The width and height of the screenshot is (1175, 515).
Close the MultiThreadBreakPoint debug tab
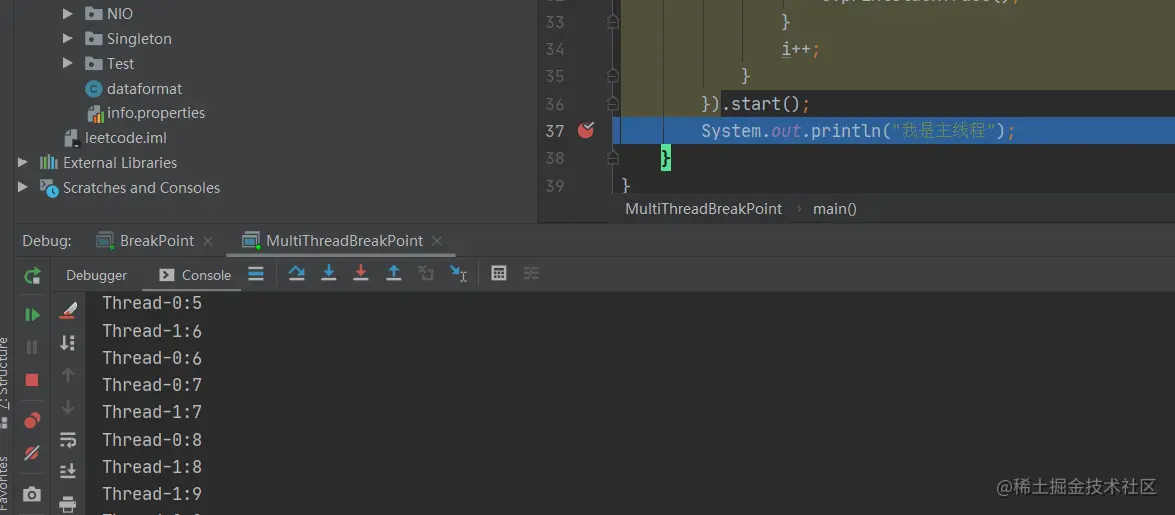pos(438,241)
